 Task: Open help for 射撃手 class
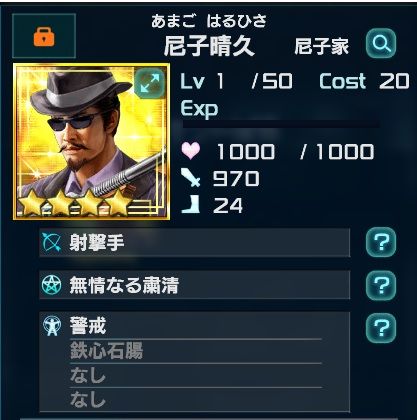381,242
